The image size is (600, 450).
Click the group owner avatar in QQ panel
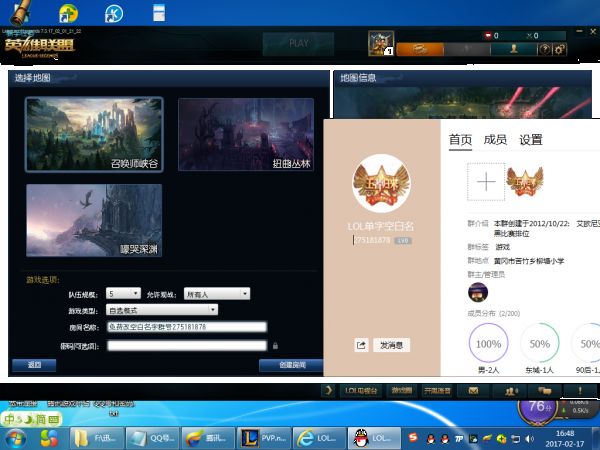click(x=478, y=292)
